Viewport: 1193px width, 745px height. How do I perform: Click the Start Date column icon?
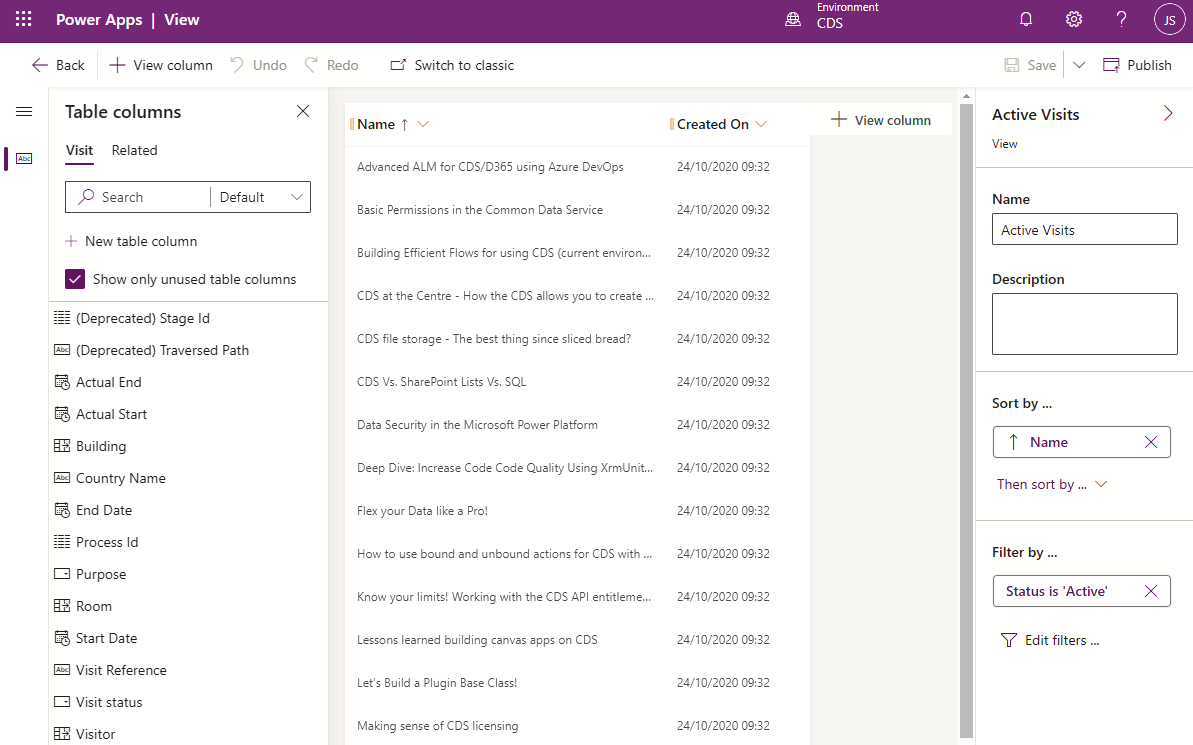pos(62,638)
